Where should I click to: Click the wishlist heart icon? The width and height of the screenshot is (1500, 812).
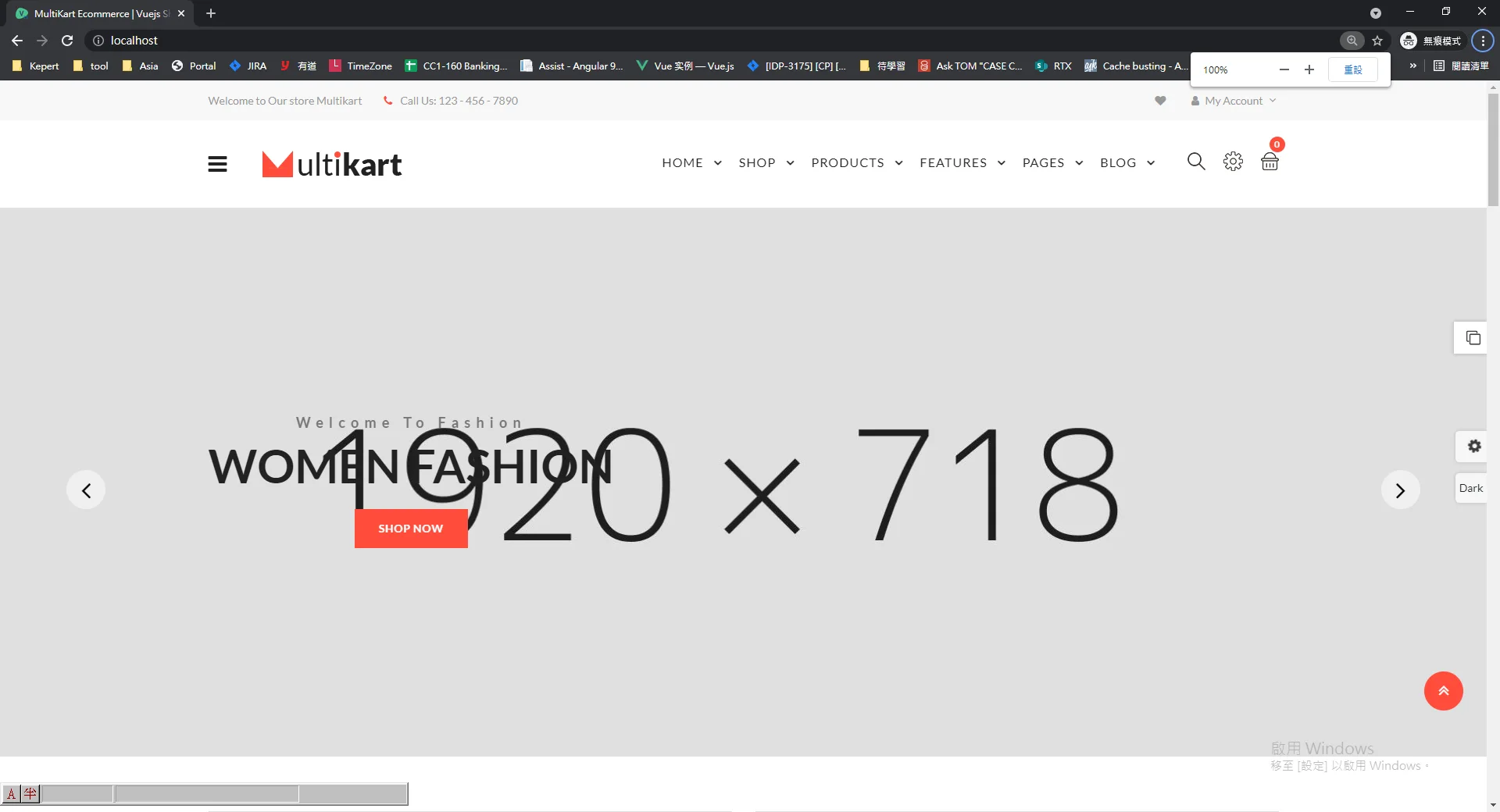point(1160,101)
